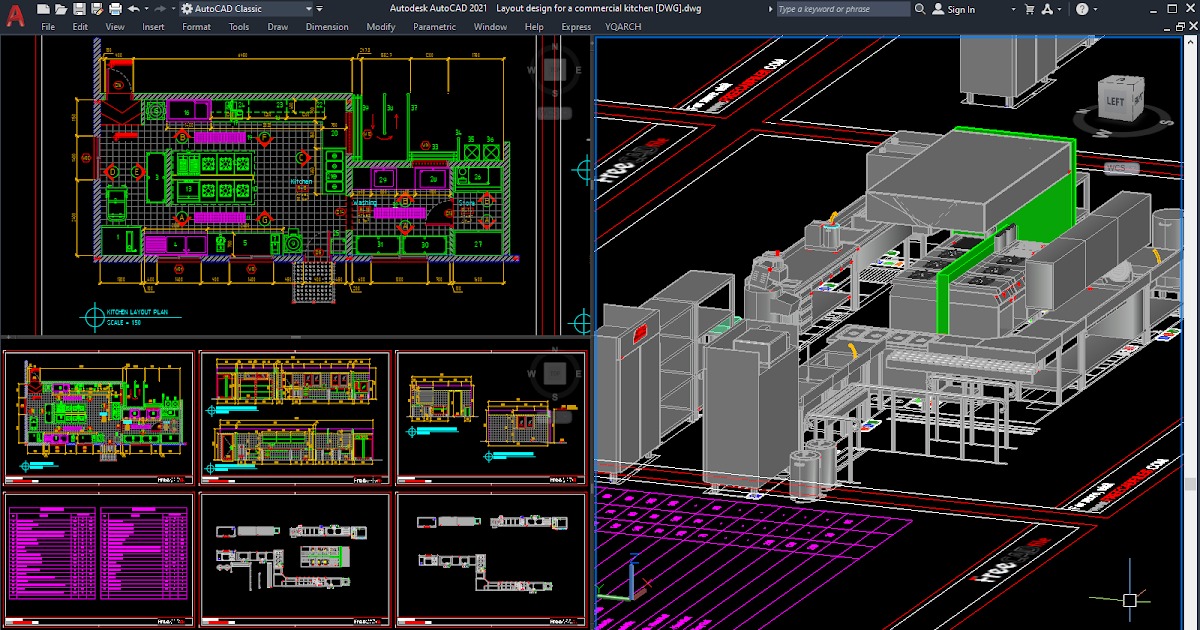This screenshot has height=630, width=1200.
Task: Open the YQARCH menu
Action: (x=625, y=27)
